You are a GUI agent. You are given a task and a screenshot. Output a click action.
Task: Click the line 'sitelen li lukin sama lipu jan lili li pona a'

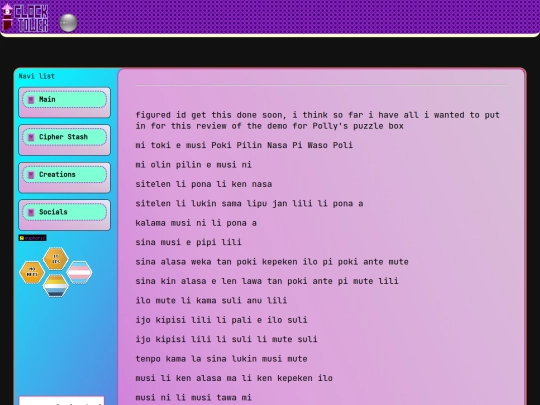tap(249, 203)
